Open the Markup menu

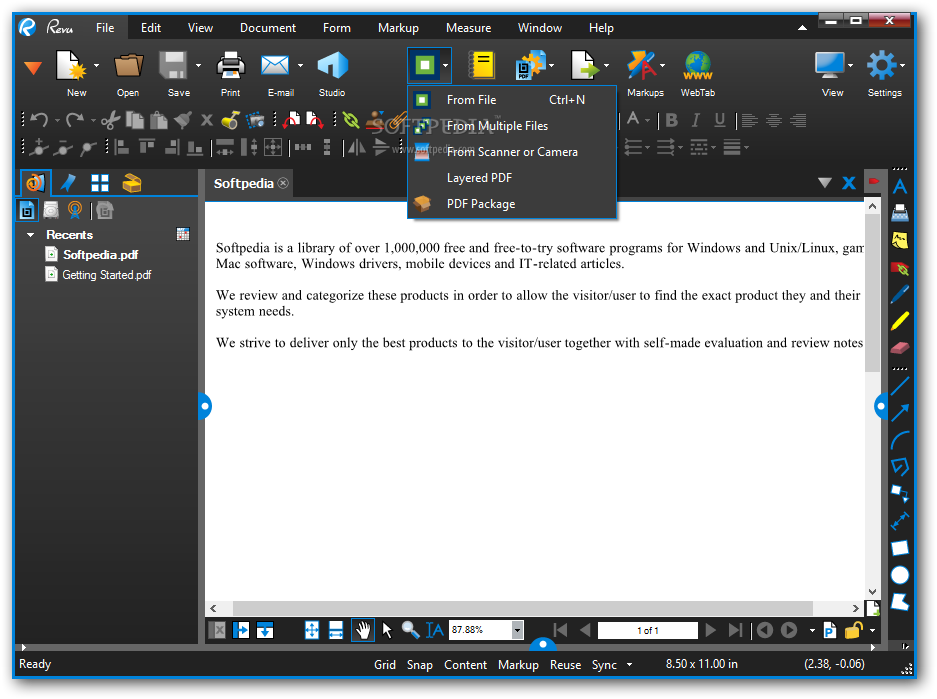[x=398, y=27]
